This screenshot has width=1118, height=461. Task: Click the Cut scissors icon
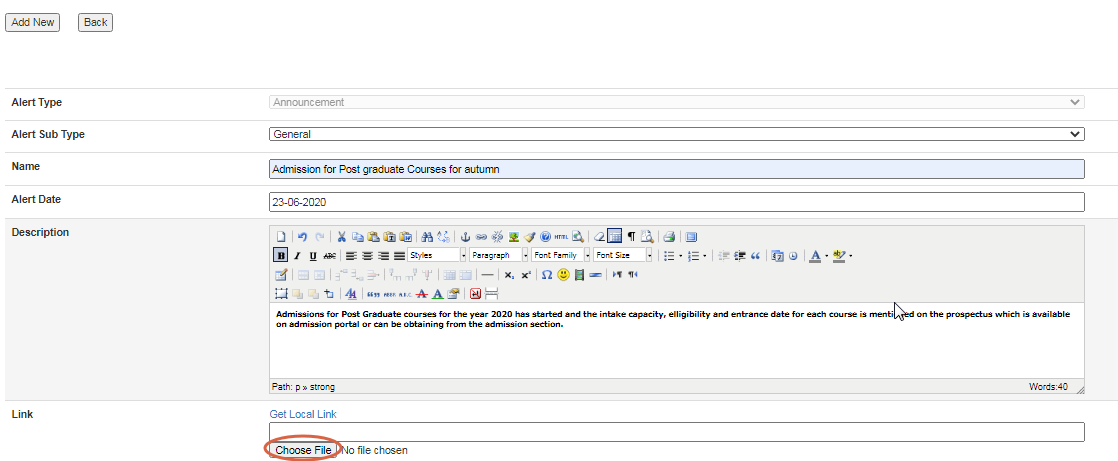click(x=341, y=237)
